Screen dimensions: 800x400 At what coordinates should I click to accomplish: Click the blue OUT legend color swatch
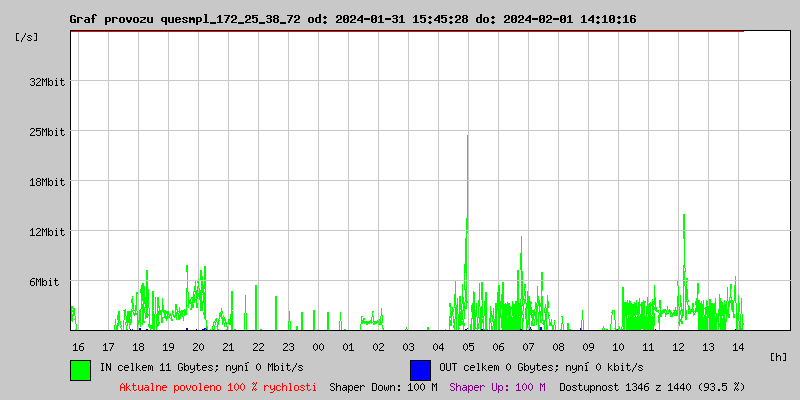420,369
